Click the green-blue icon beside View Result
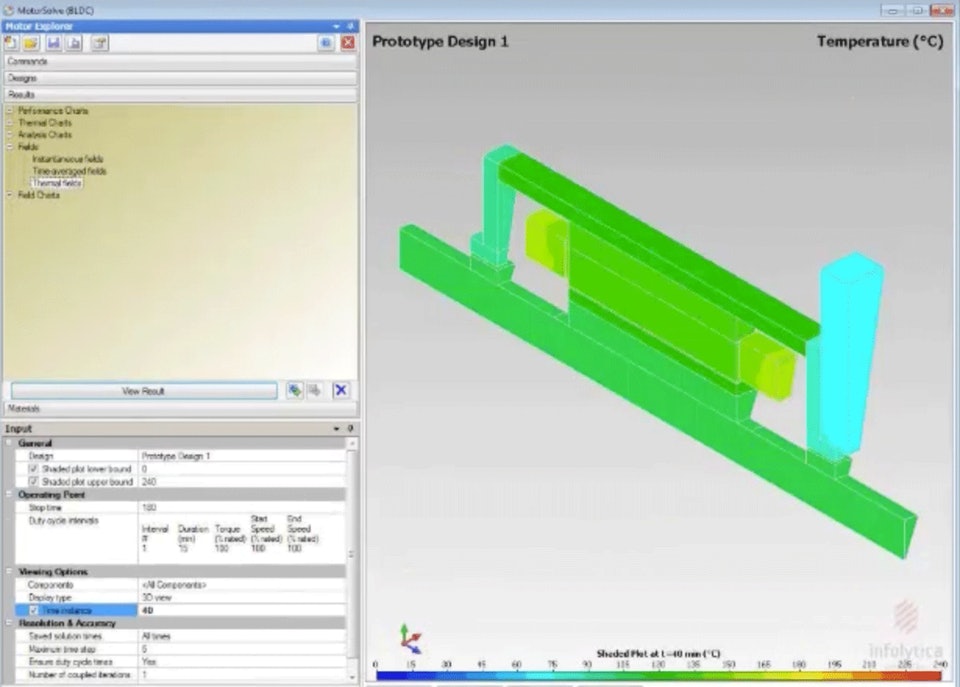This screenshot has width=960, height=687. tap(294, 391)
